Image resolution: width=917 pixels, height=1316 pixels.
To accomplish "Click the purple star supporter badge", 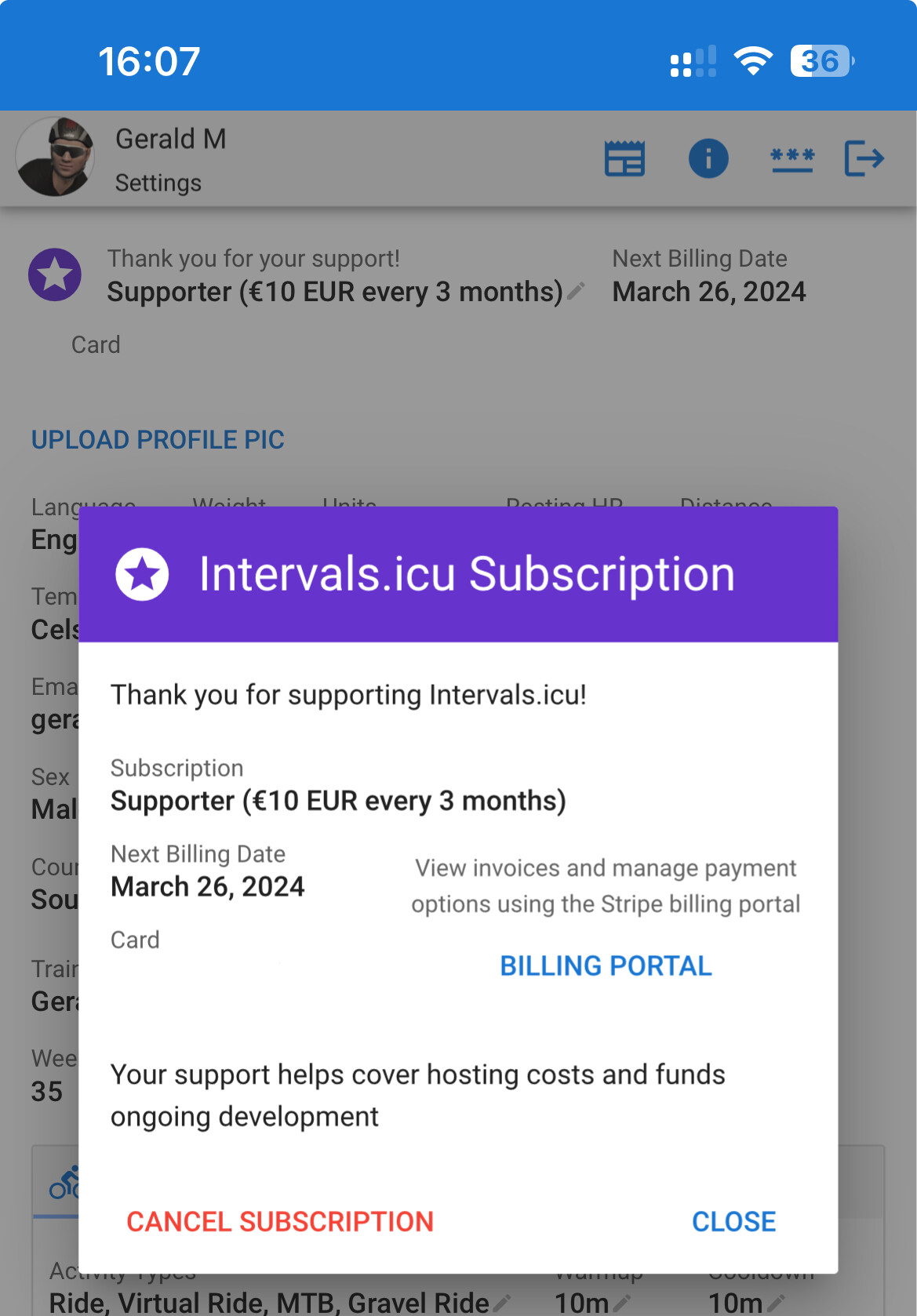I will tap(55, 274).
